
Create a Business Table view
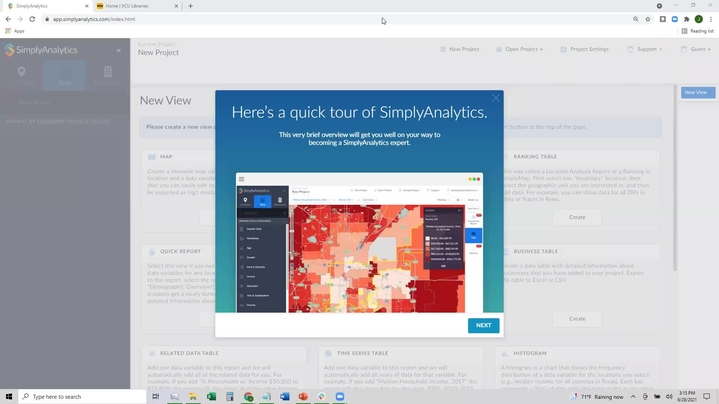tap(577, 319)
